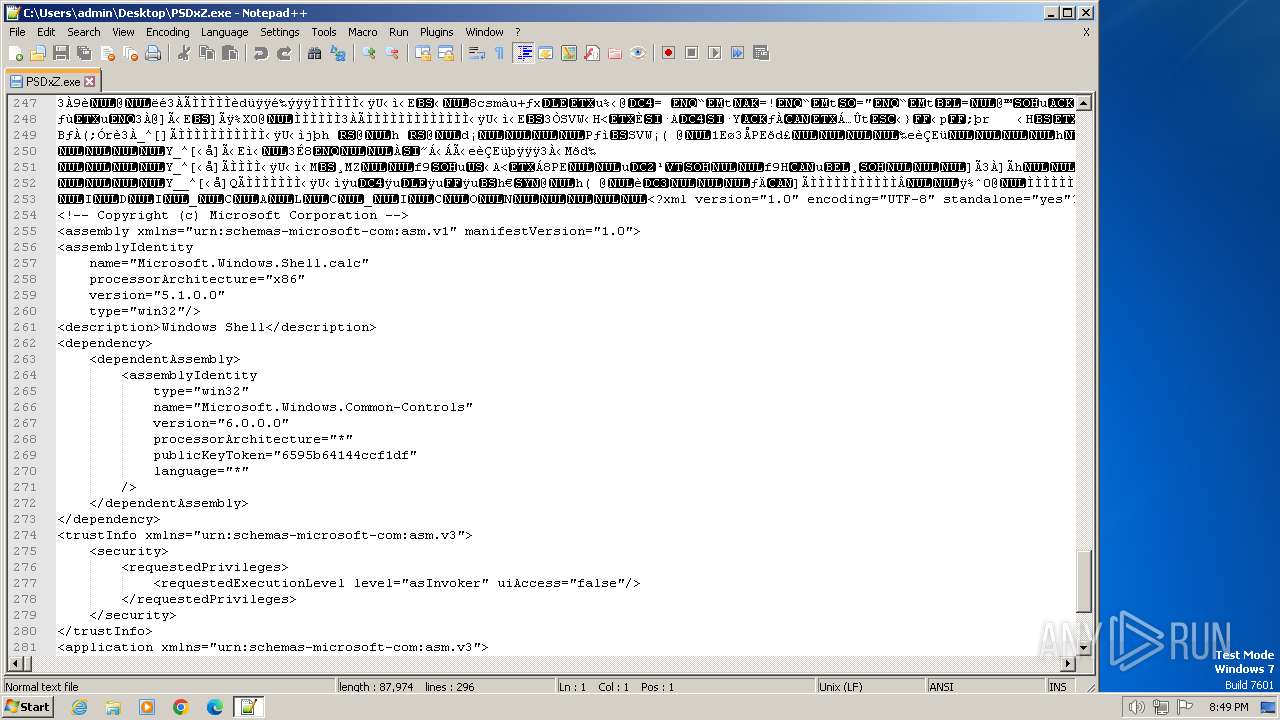The image size is (1280, 720).
Task: Open the Run menu
Action: tap(399, 32)
